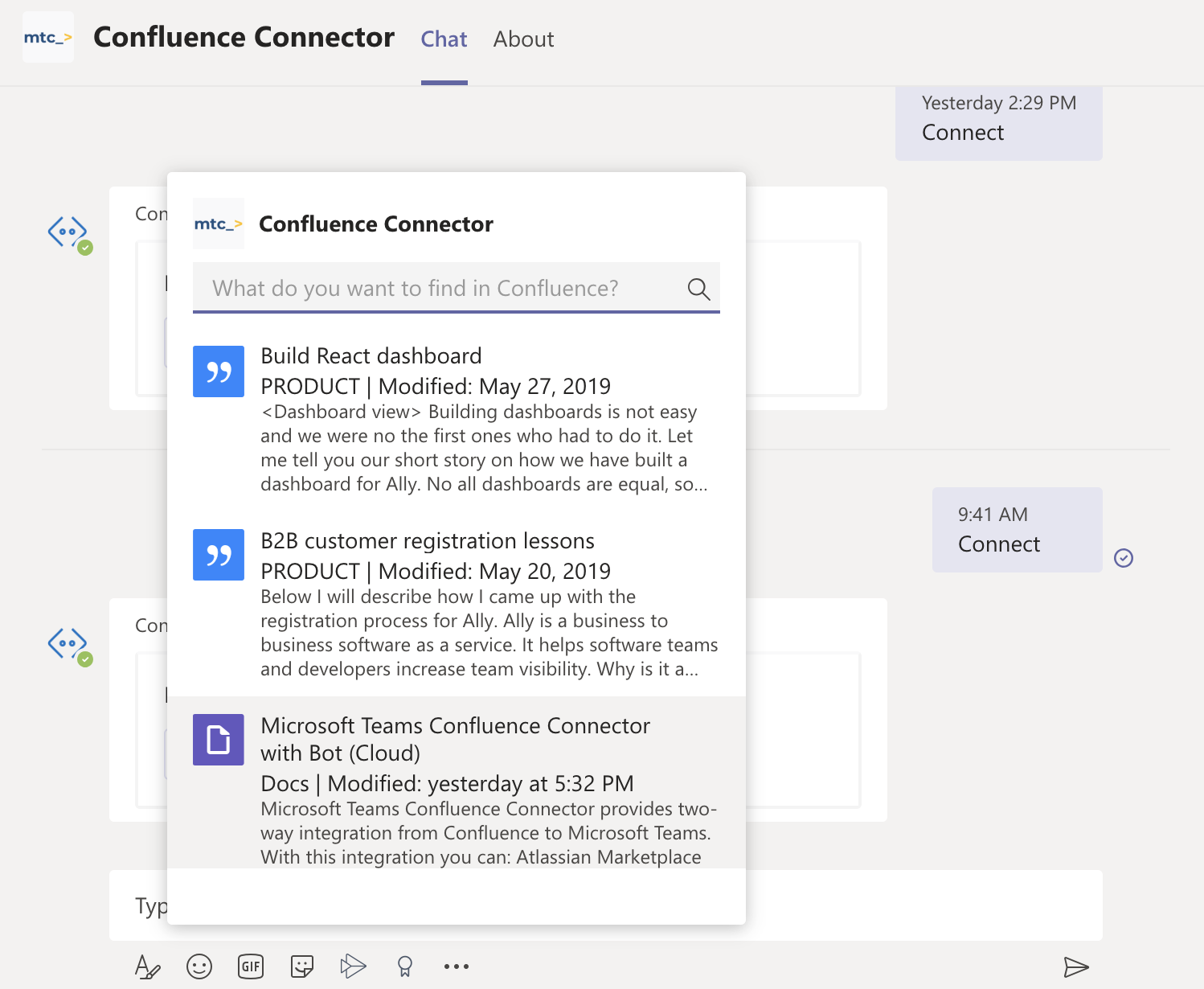The image size is (1204, 989).
Task: Open text formatting options
Action: (x=148, y=966)
